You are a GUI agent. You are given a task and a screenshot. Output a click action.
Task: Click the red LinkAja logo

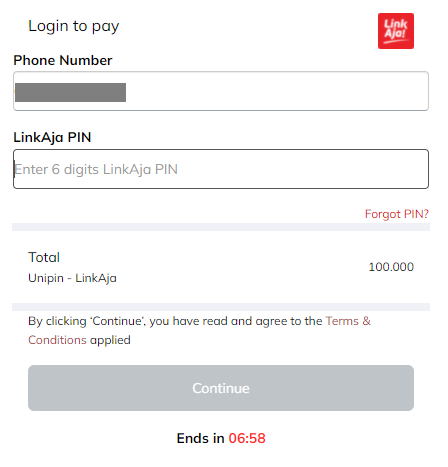click(x=396, y=31)
